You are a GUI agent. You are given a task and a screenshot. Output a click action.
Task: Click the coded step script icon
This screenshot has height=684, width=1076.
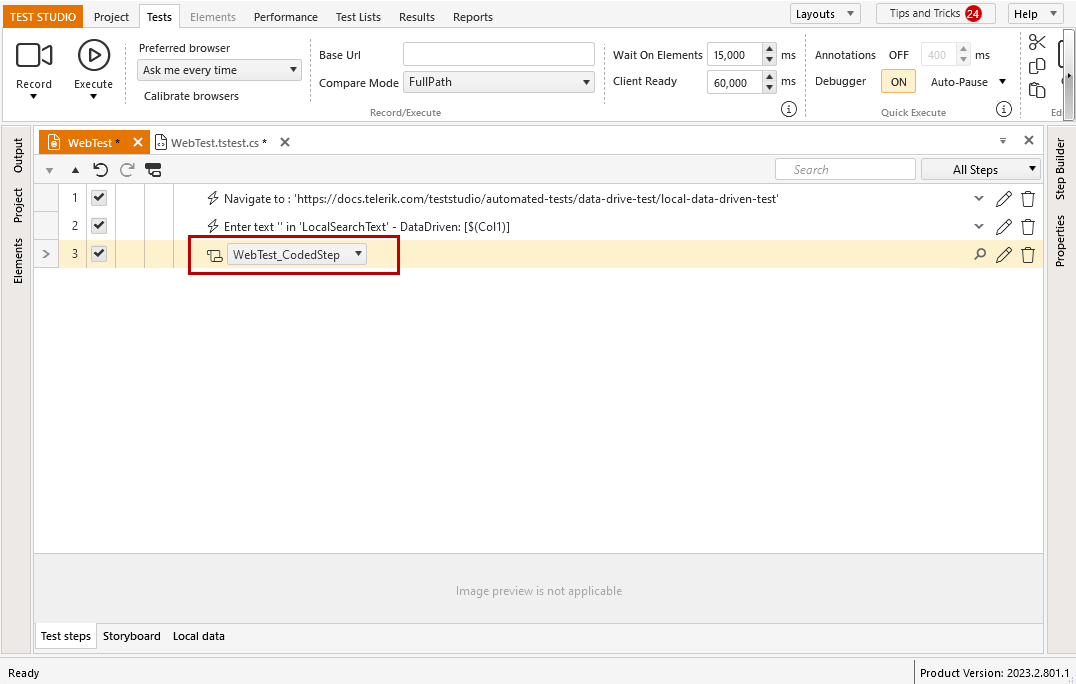click(x=215, y=255)
